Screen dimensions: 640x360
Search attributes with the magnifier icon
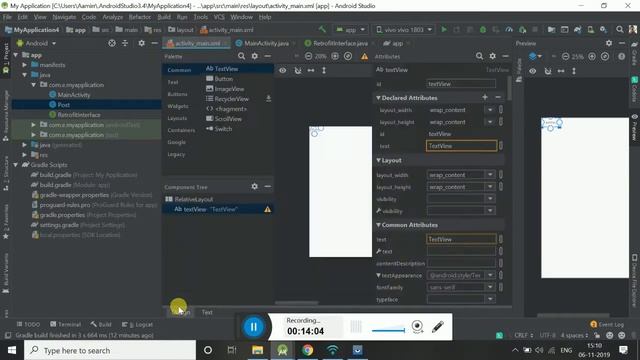point(480,56)
